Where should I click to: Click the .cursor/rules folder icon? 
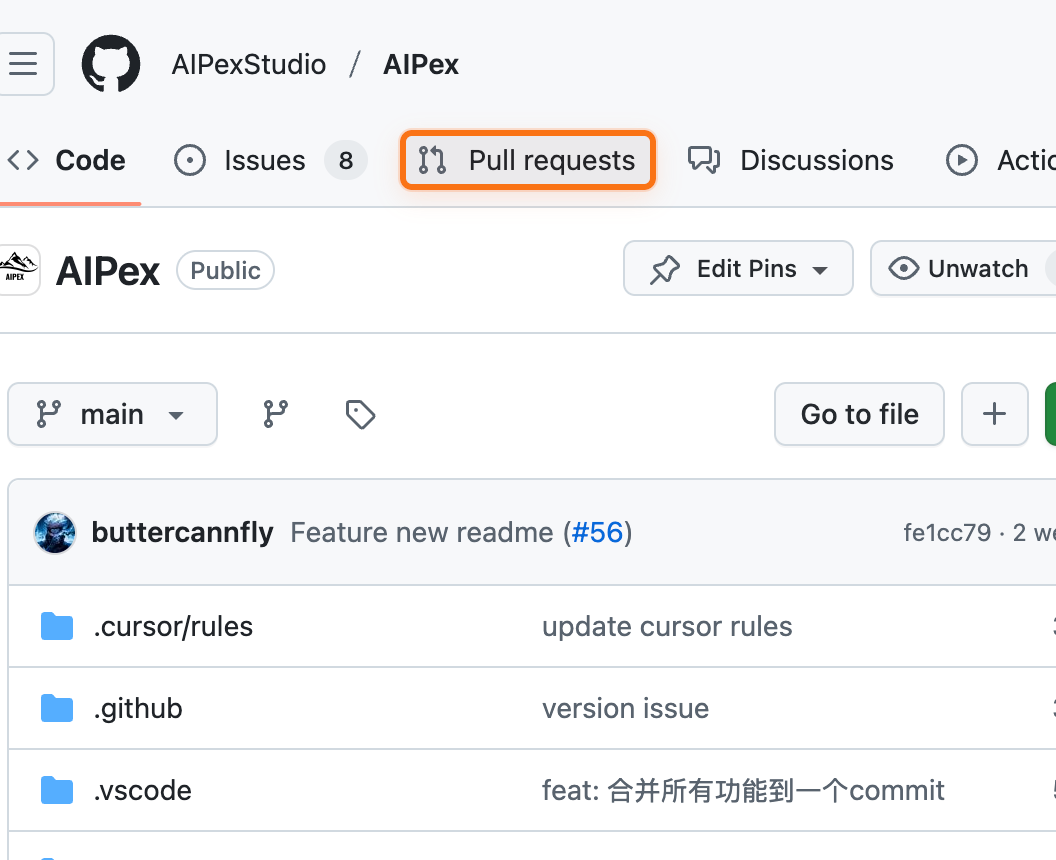(x=57, y=627)
